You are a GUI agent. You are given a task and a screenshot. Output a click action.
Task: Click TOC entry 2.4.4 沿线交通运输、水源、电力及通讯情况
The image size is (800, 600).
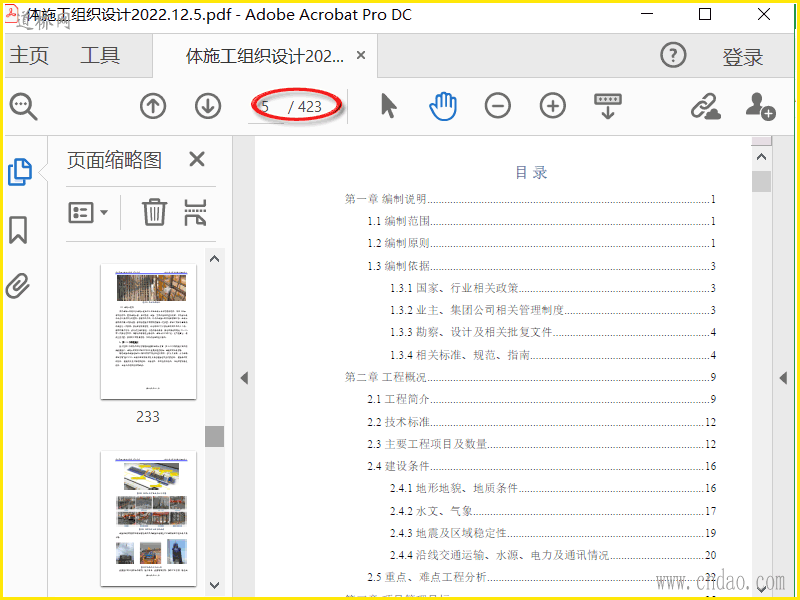coord(553,555)
